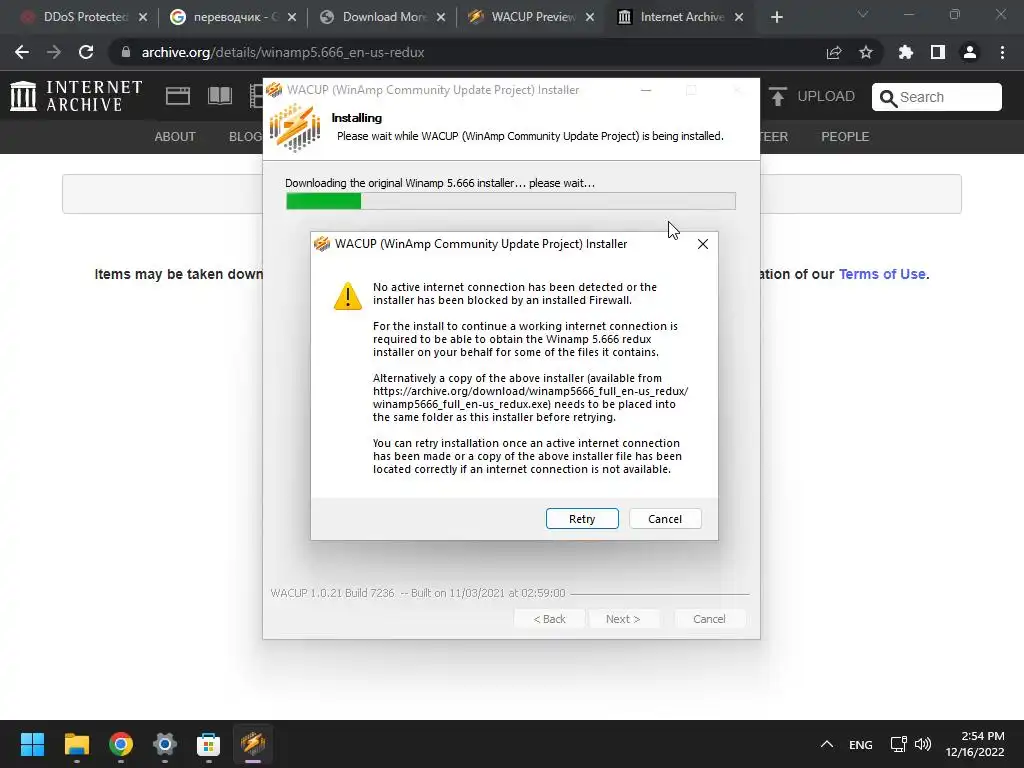The height and width of the screenshot is (768, 1024).
Task: Click Retry in the WACUP warning dialog
Action: (x=582, y=519)
